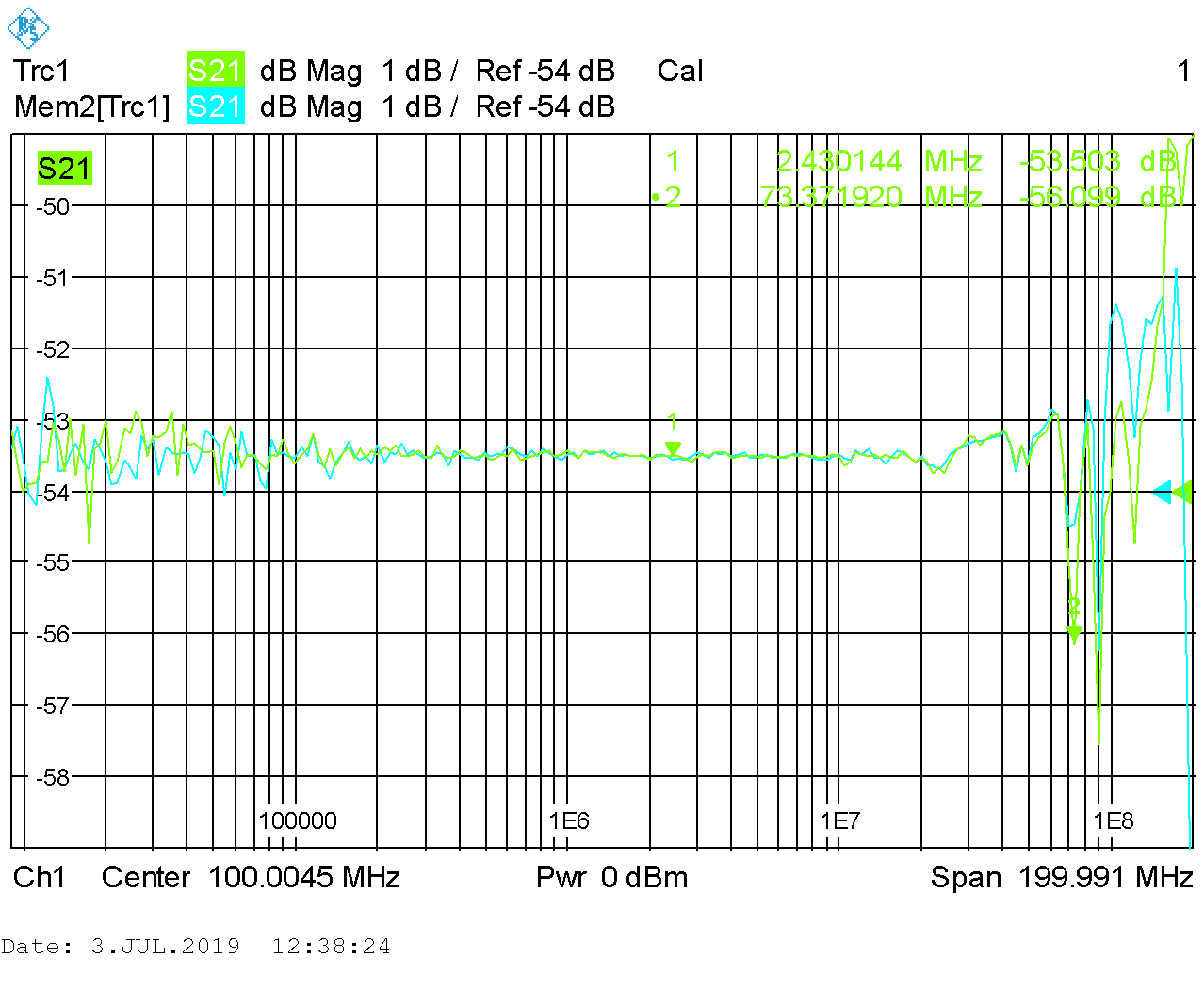Select marker 1 triangle on the trace
The height and width of the screenshot is (991, 1204).
673,449
